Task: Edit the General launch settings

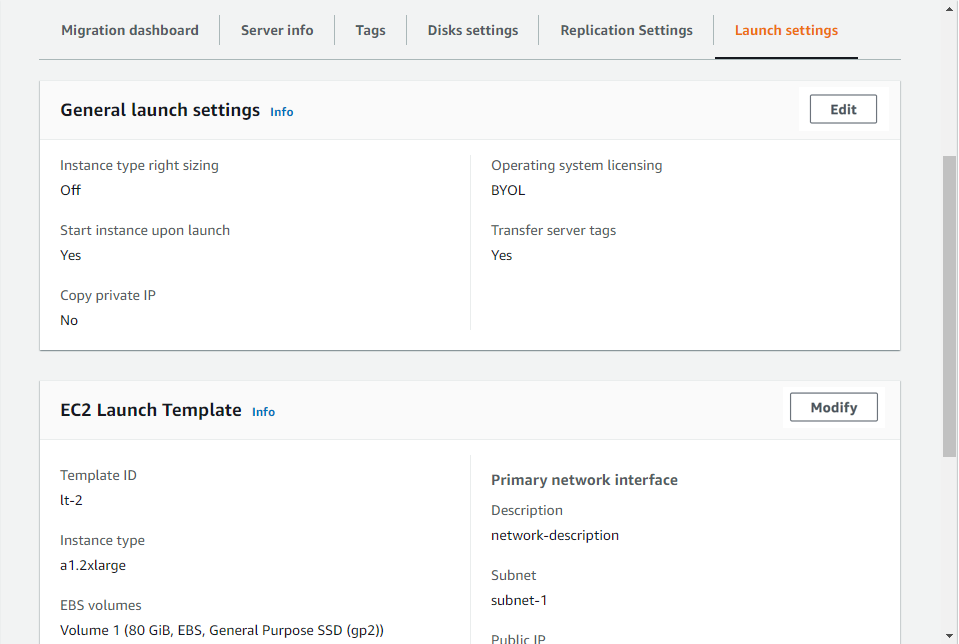Action: [x=843, y=110]
